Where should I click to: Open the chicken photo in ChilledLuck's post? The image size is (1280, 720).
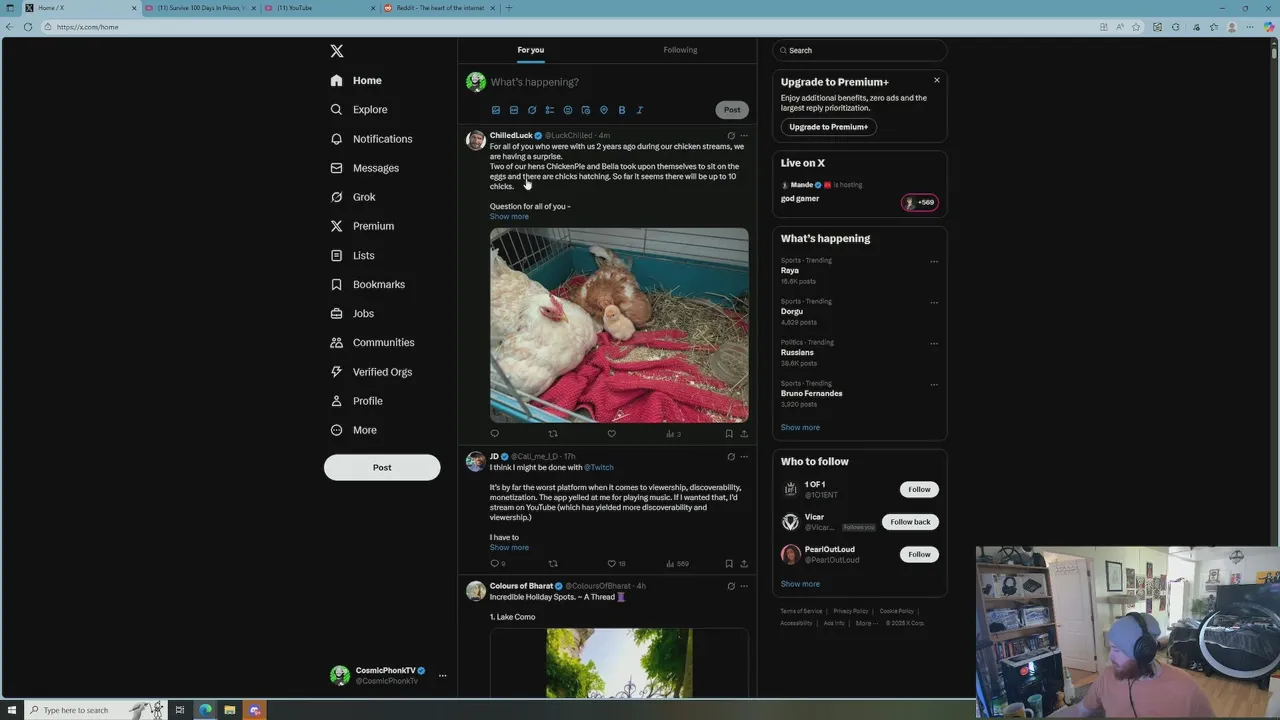pos(619,325)
